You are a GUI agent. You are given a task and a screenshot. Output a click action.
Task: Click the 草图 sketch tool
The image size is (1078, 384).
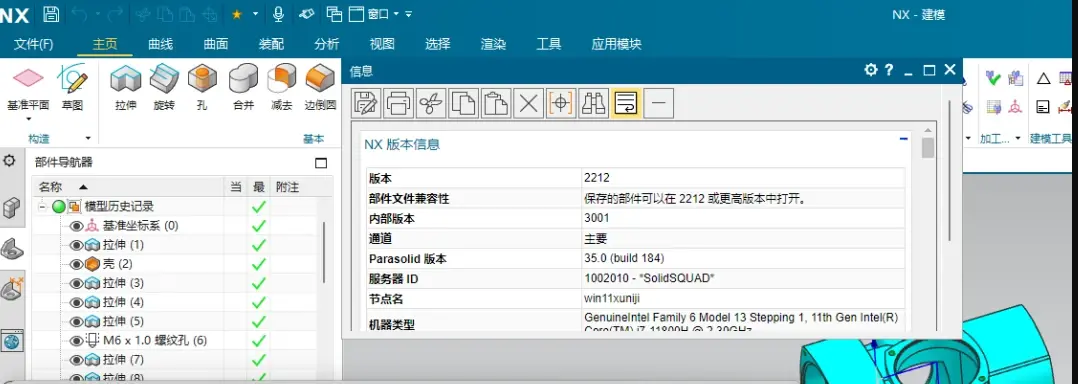[72, 87]
